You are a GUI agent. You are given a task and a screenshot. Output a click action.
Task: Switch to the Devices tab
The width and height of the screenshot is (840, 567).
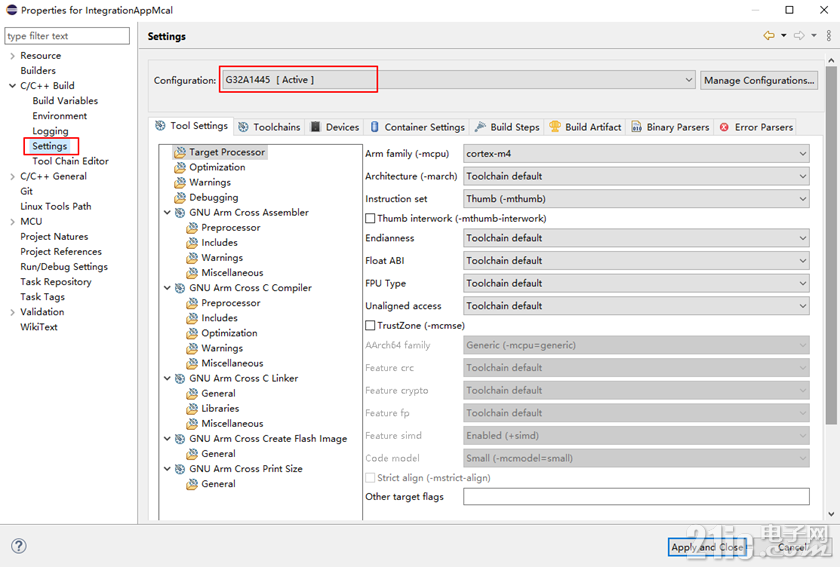tap(335, 127)
